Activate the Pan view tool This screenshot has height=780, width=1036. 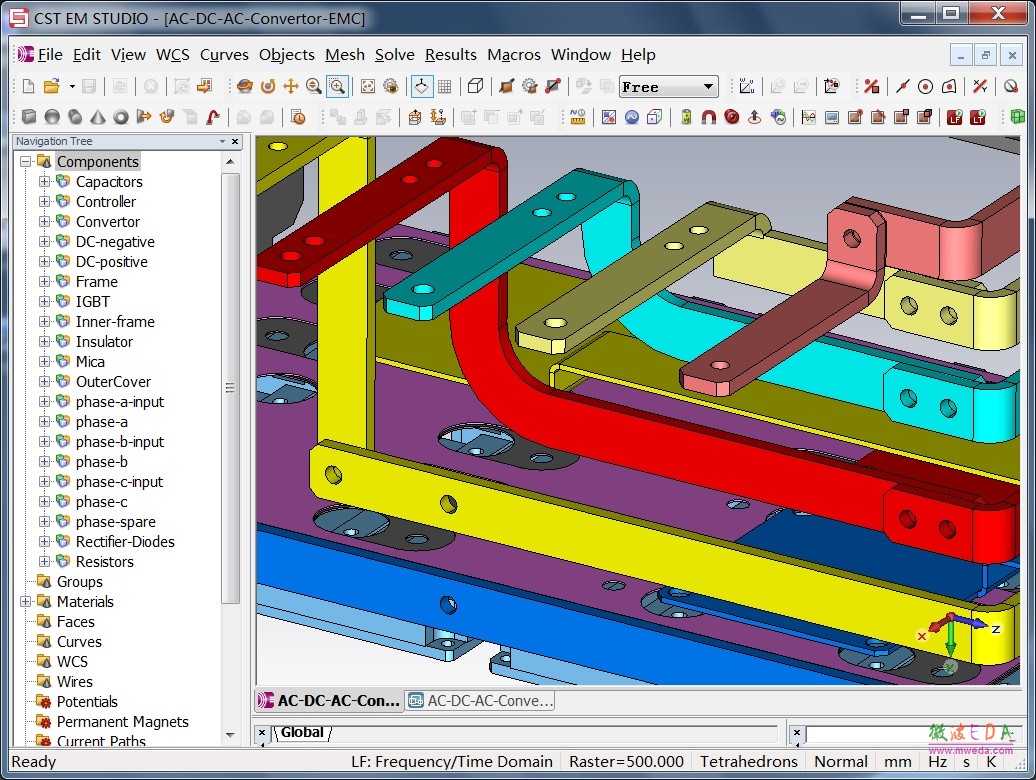[x=291, y=86]
